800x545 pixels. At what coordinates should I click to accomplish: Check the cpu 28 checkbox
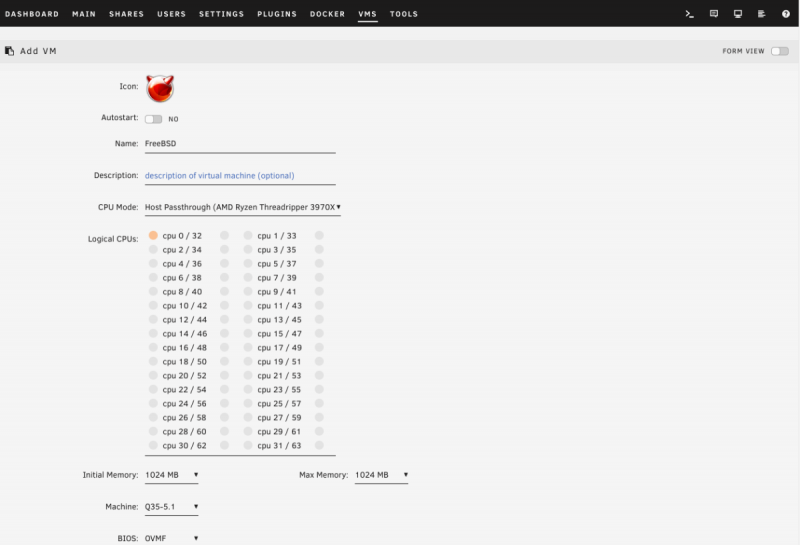pos(153,431)
